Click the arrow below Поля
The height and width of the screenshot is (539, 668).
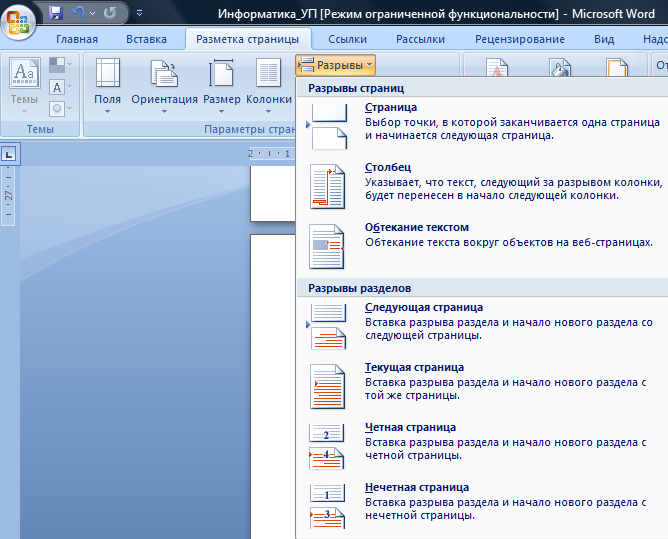[107, 112]
